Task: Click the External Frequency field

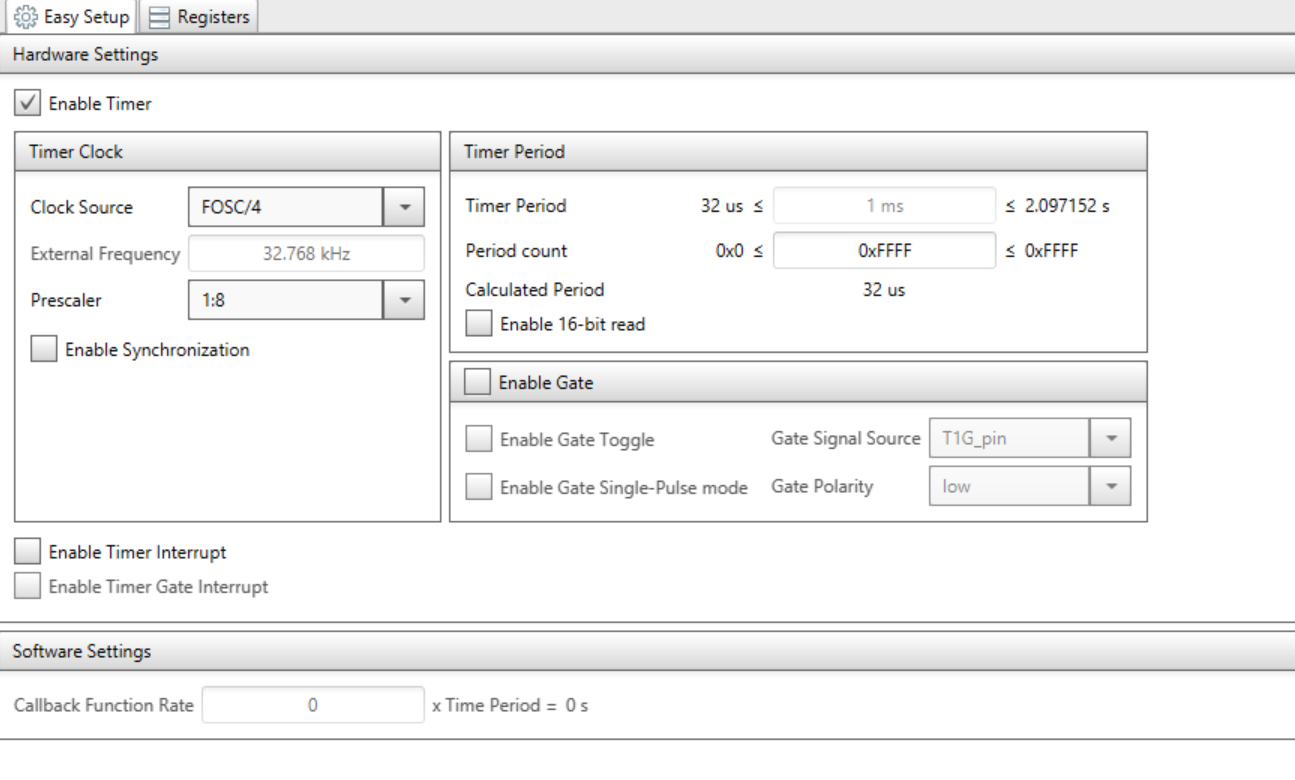Action: (x=306, y=254)
